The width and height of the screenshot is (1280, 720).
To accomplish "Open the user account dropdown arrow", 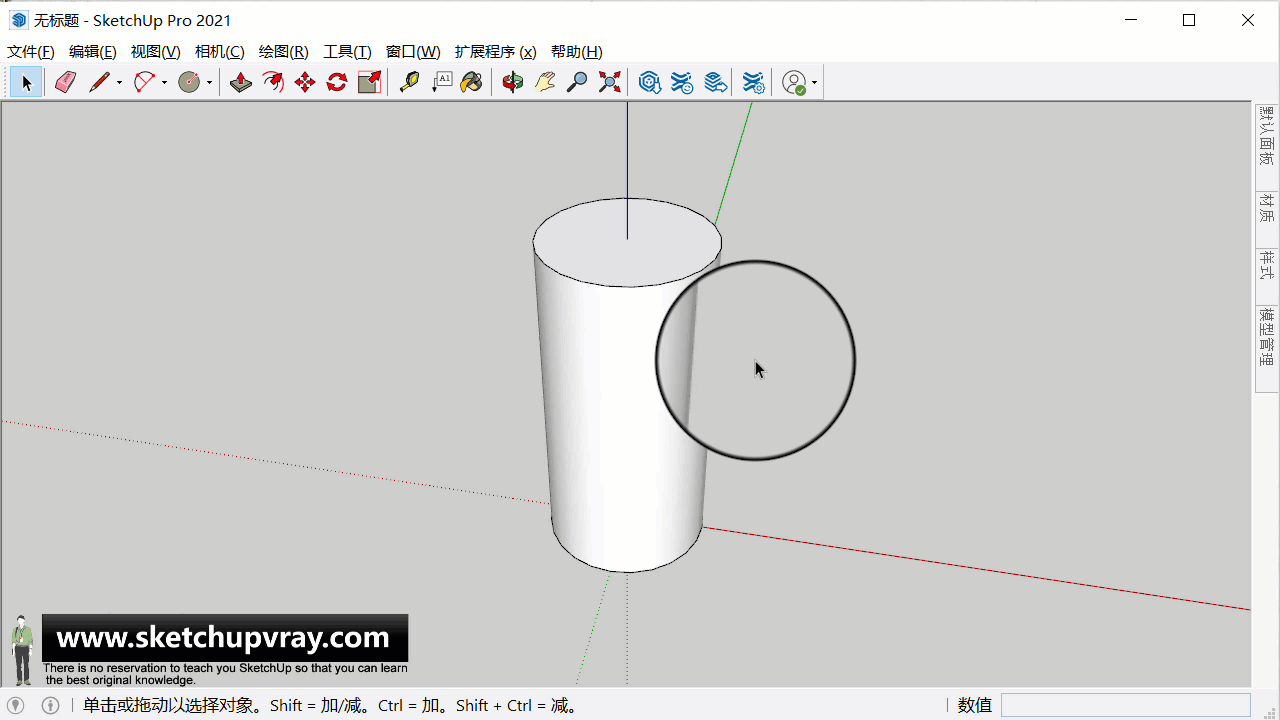I will coord(815,82).
